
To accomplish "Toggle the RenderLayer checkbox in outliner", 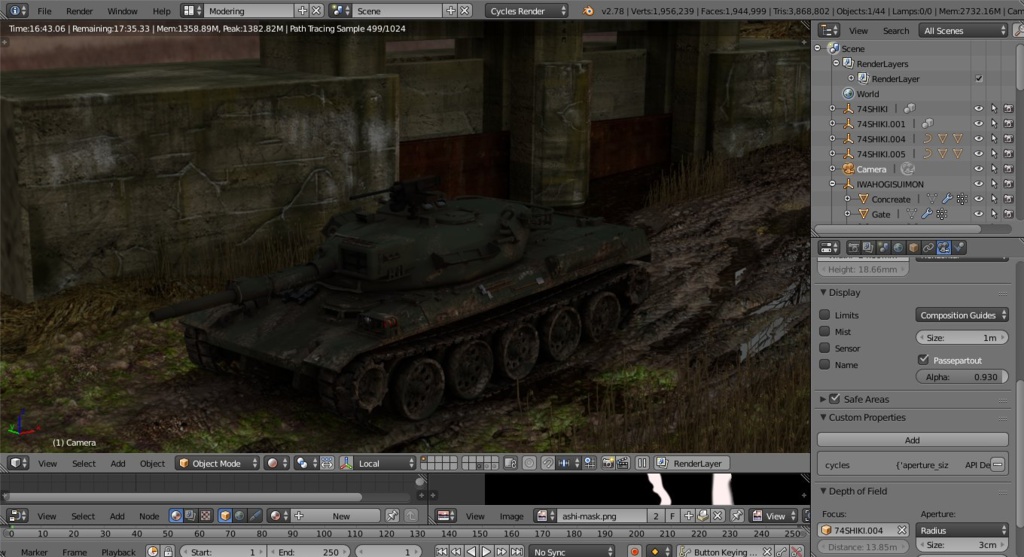I will click(979, 78).
